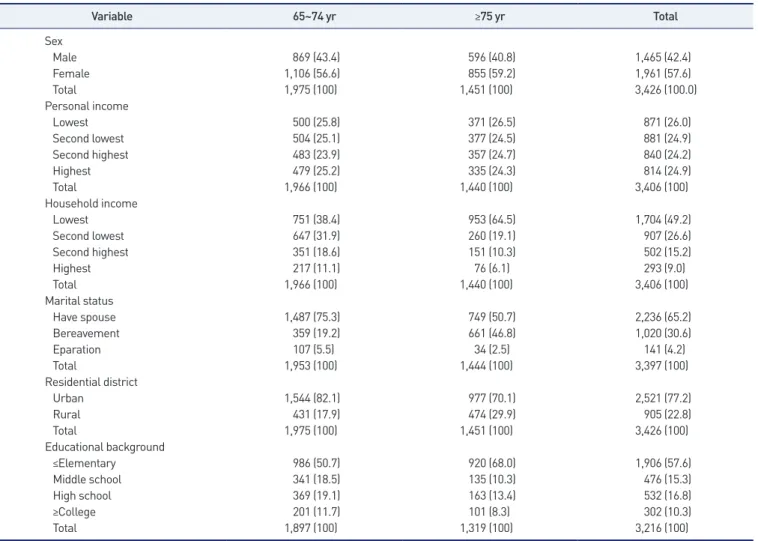The width and height of the screenshot is (758, 541).
Task: Click the cell '953 (64.5)'
Action: click(492, 220)
